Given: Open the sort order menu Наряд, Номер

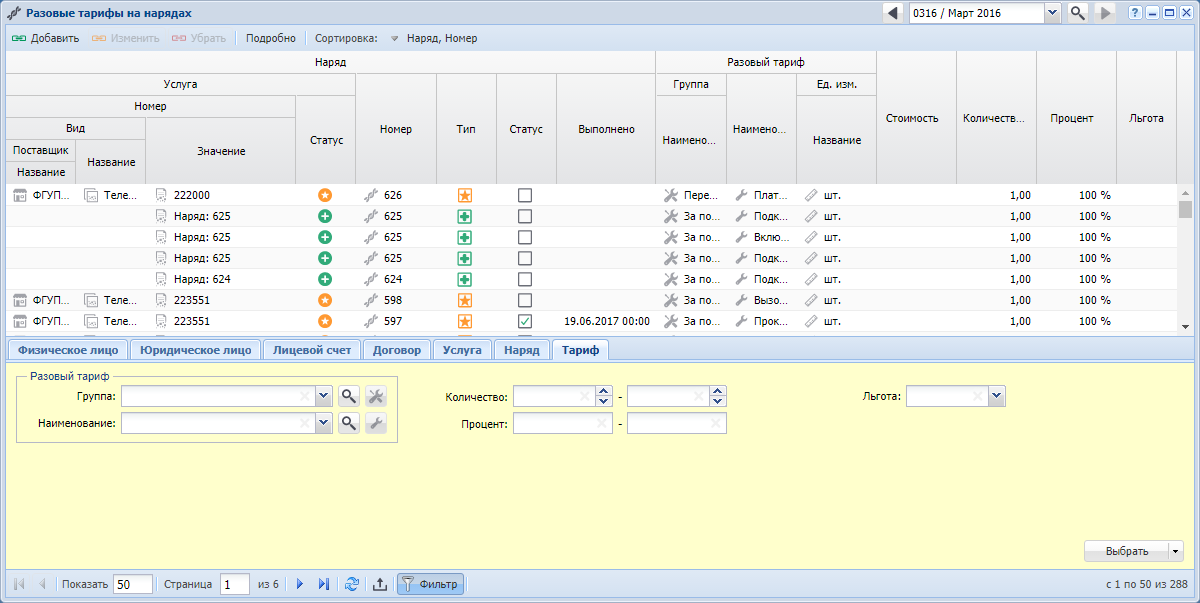Looking at the screenshot, I should point(434,38).
